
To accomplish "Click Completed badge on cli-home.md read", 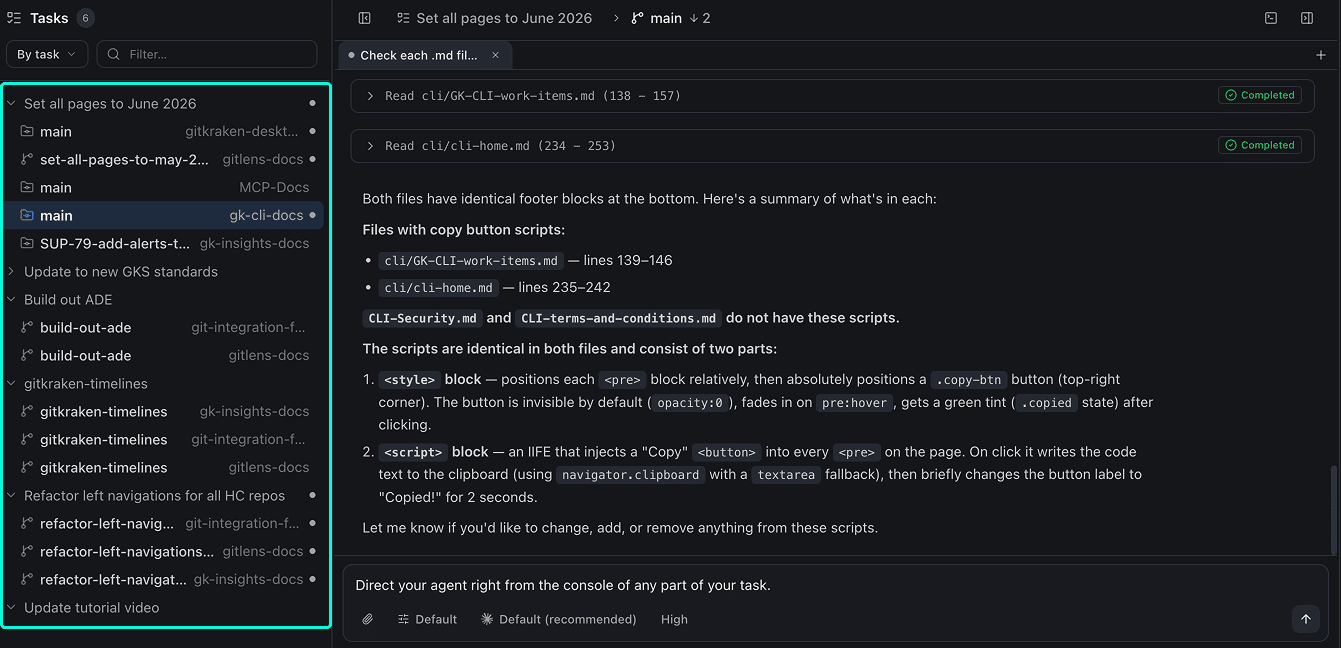I will tap(1260, 145).
